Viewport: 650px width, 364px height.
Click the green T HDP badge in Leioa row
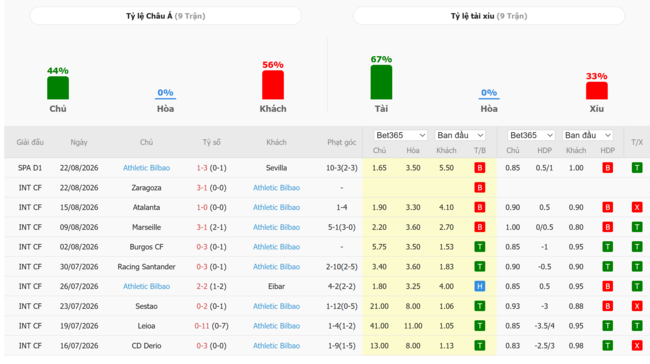tap(608, 326)
